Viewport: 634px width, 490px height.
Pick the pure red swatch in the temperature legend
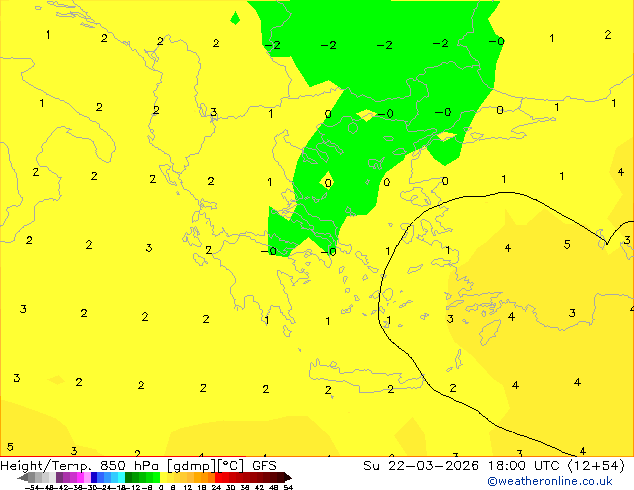click(x=218, y=477)
